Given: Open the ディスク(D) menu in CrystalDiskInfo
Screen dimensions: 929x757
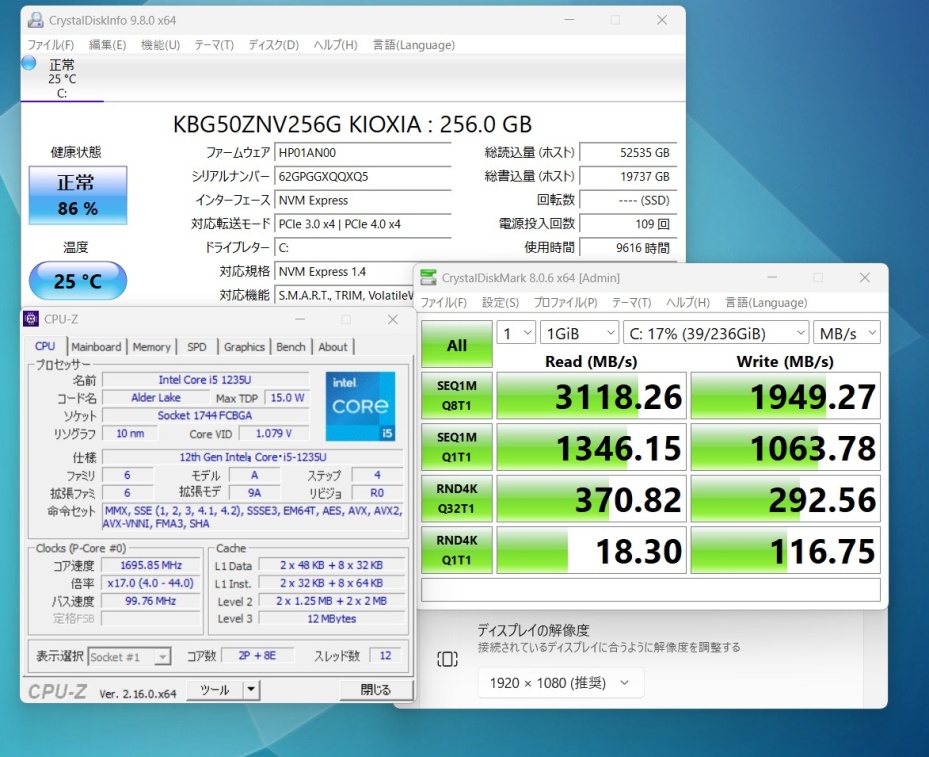Looking at the screenshot, I should (273, 45).
